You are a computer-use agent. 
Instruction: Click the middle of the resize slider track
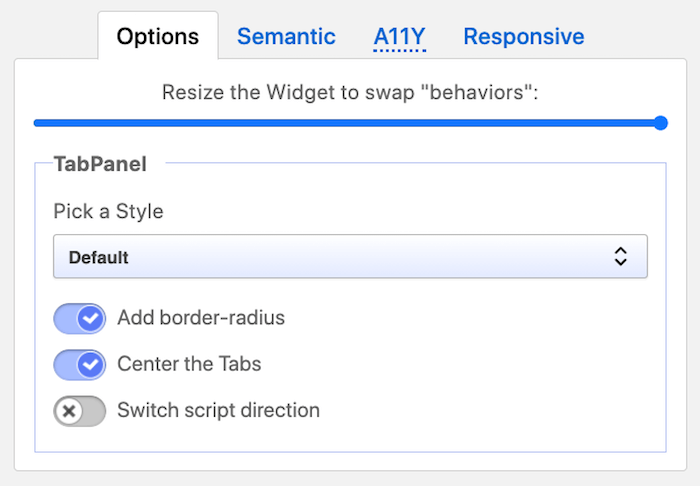coord(347,123)
